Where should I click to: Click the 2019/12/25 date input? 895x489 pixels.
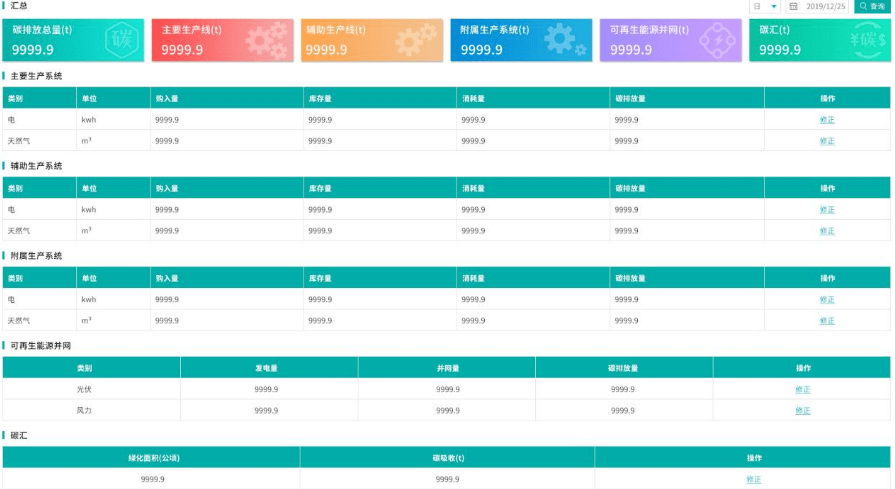[826, 6]
